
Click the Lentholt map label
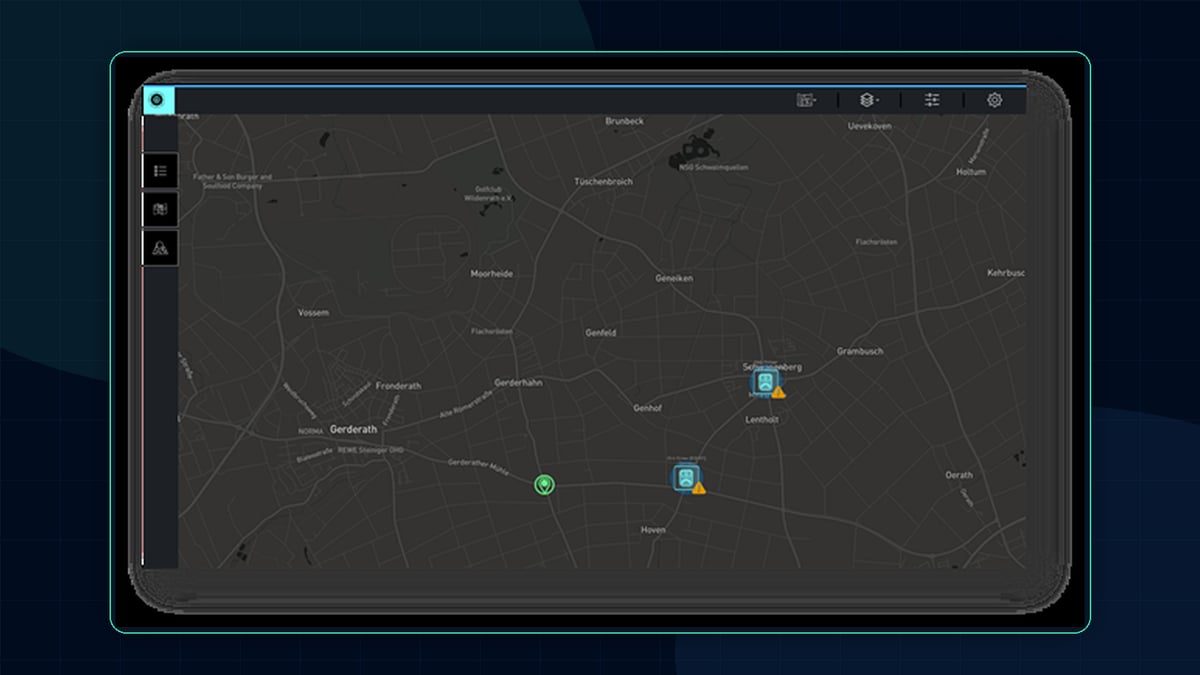[762, 420]
